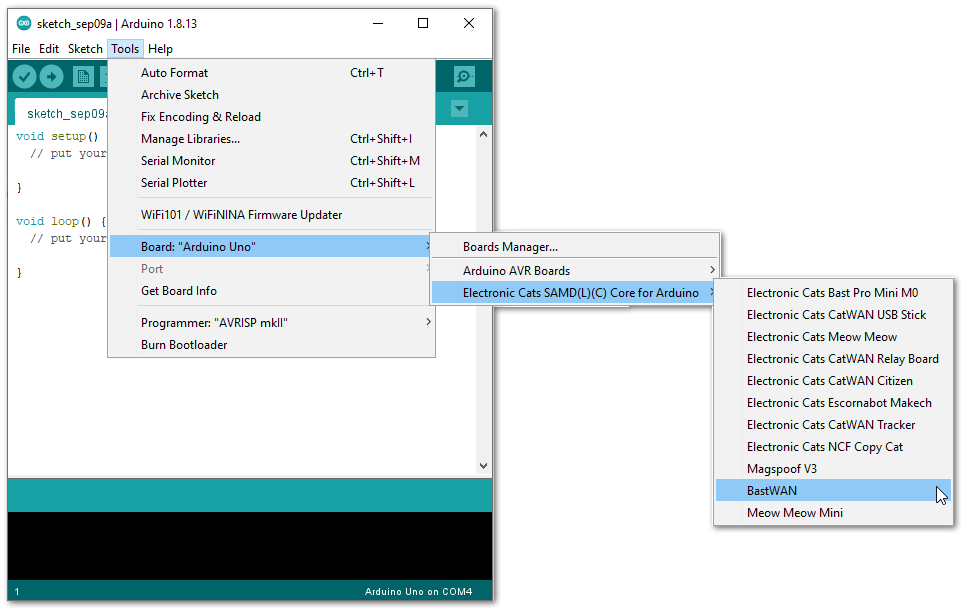Choose Burn Bootloader
The height and width of the screenshot is (613, 965).
271,345
